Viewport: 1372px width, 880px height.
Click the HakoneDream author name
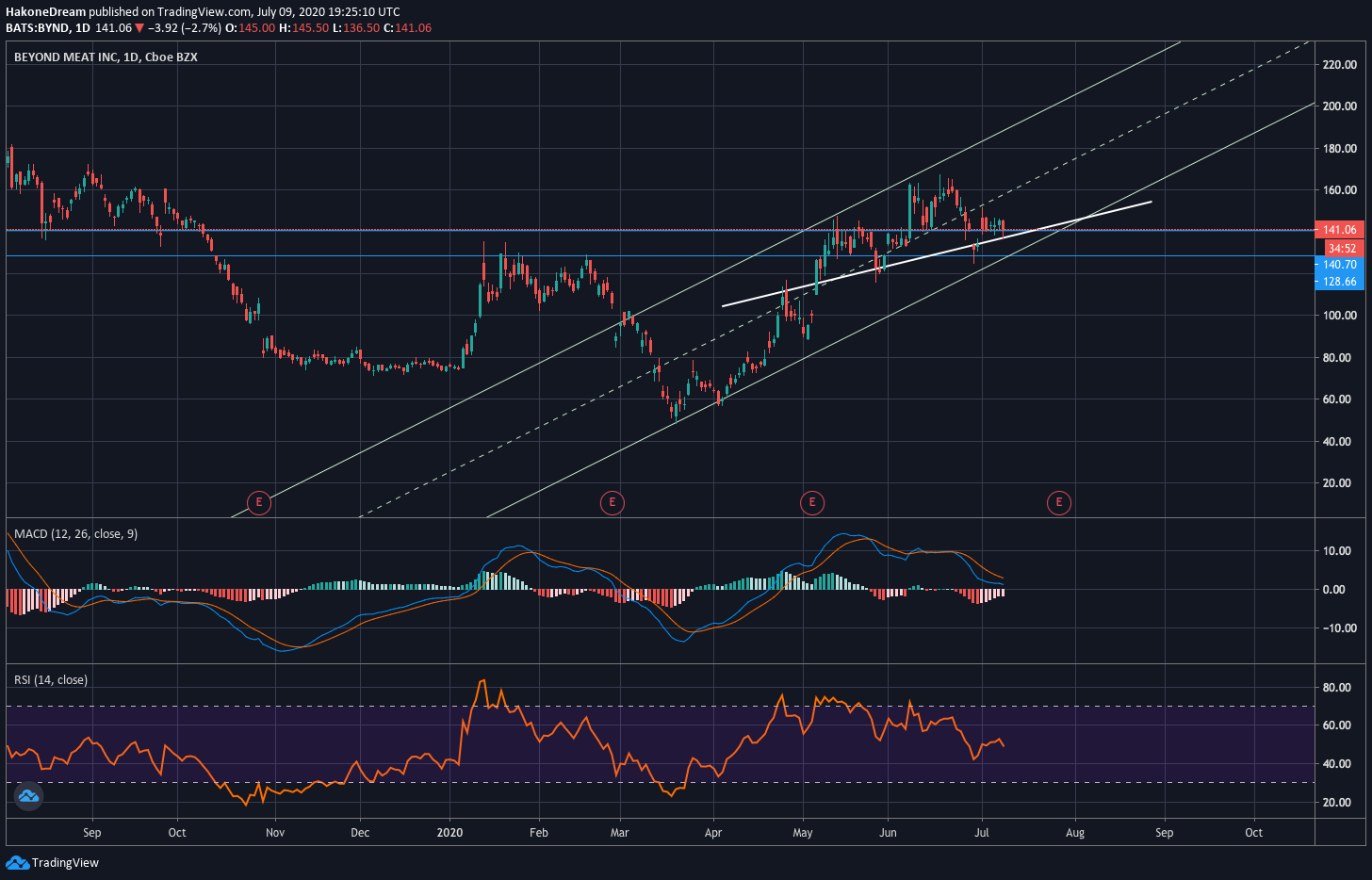click(x=45, y=12)
